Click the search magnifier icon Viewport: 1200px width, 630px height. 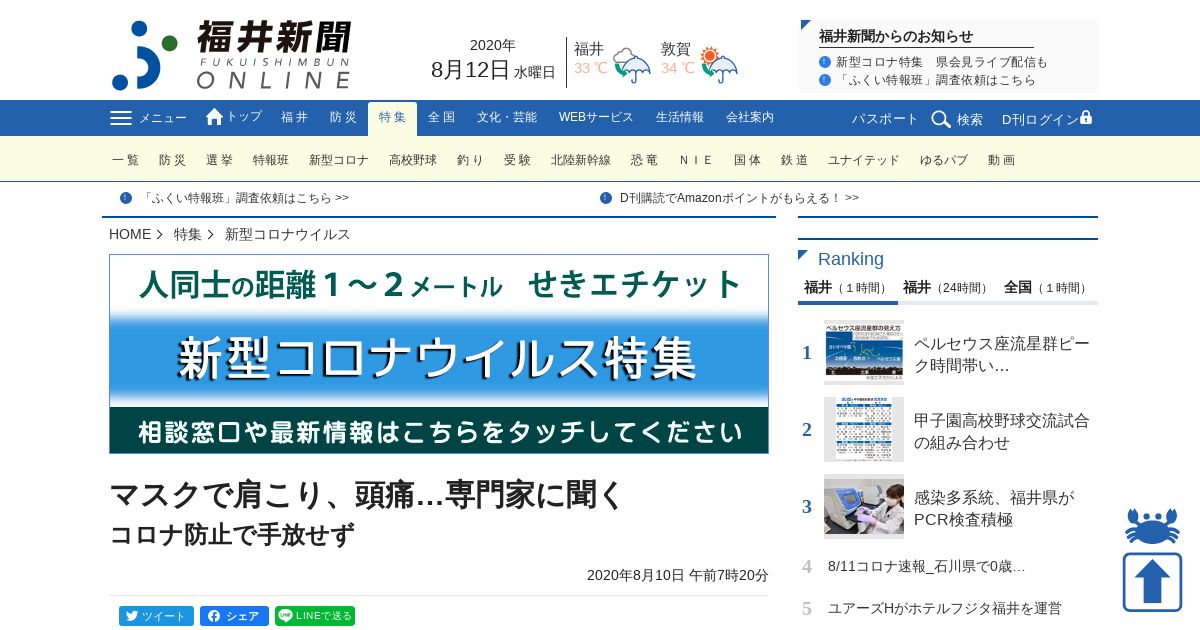point(941,119)
